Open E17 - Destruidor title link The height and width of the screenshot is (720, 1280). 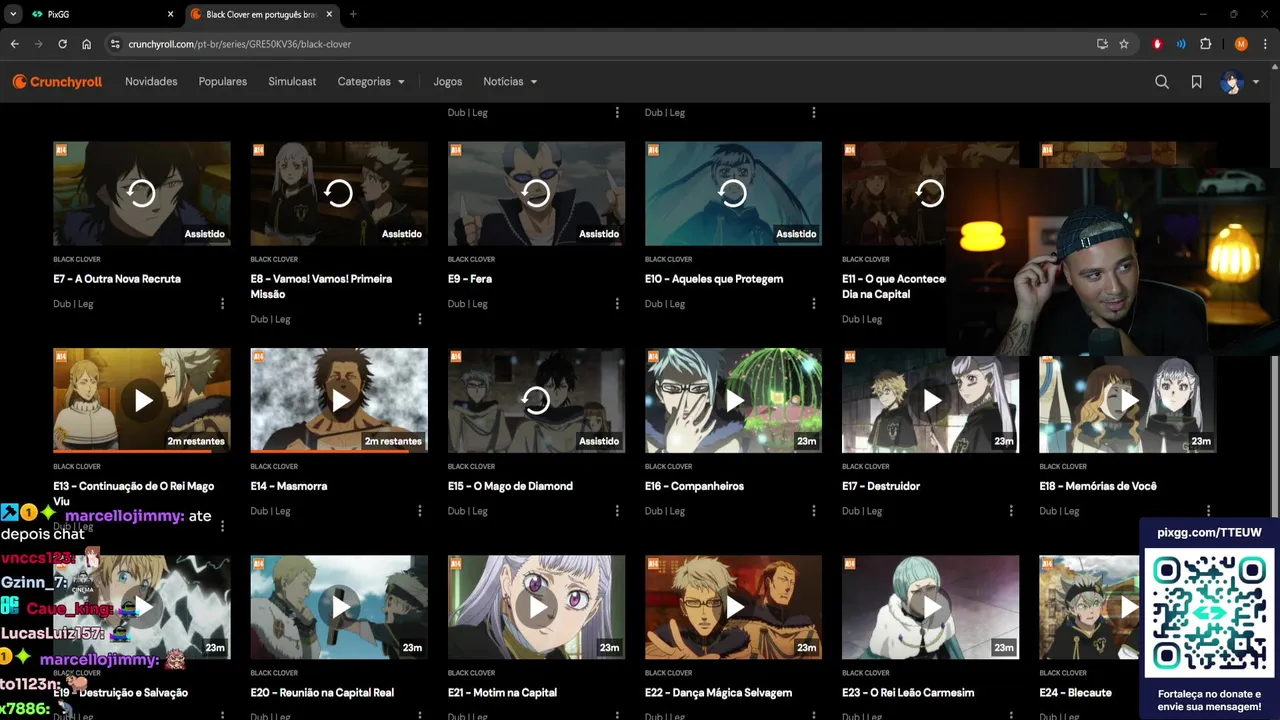coord(881,486)
